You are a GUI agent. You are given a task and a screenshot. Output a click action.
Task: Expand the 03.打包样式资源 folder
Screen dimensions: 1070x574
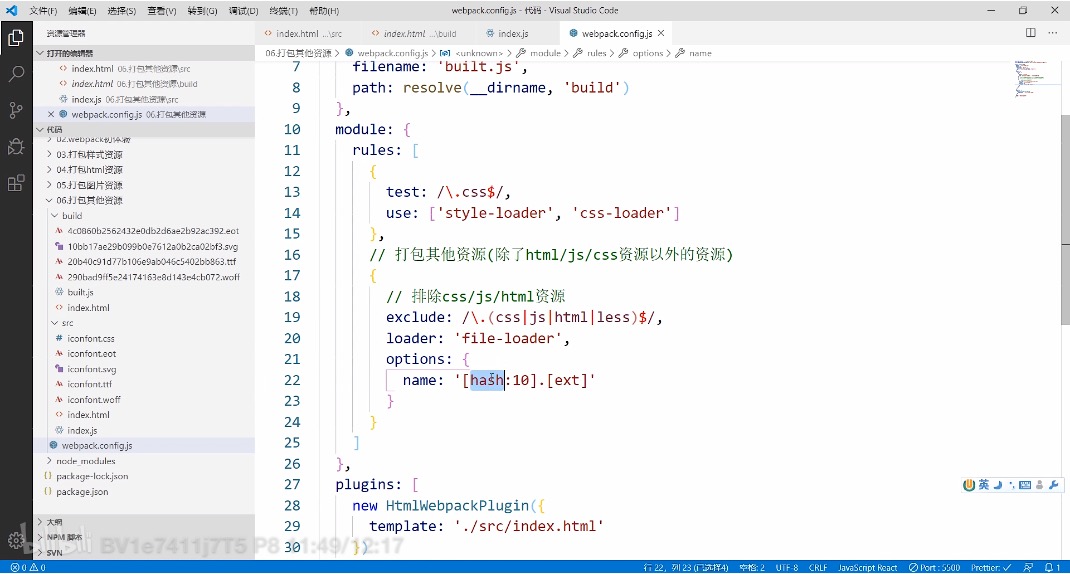pyautogui.click(x=89, y=154)
